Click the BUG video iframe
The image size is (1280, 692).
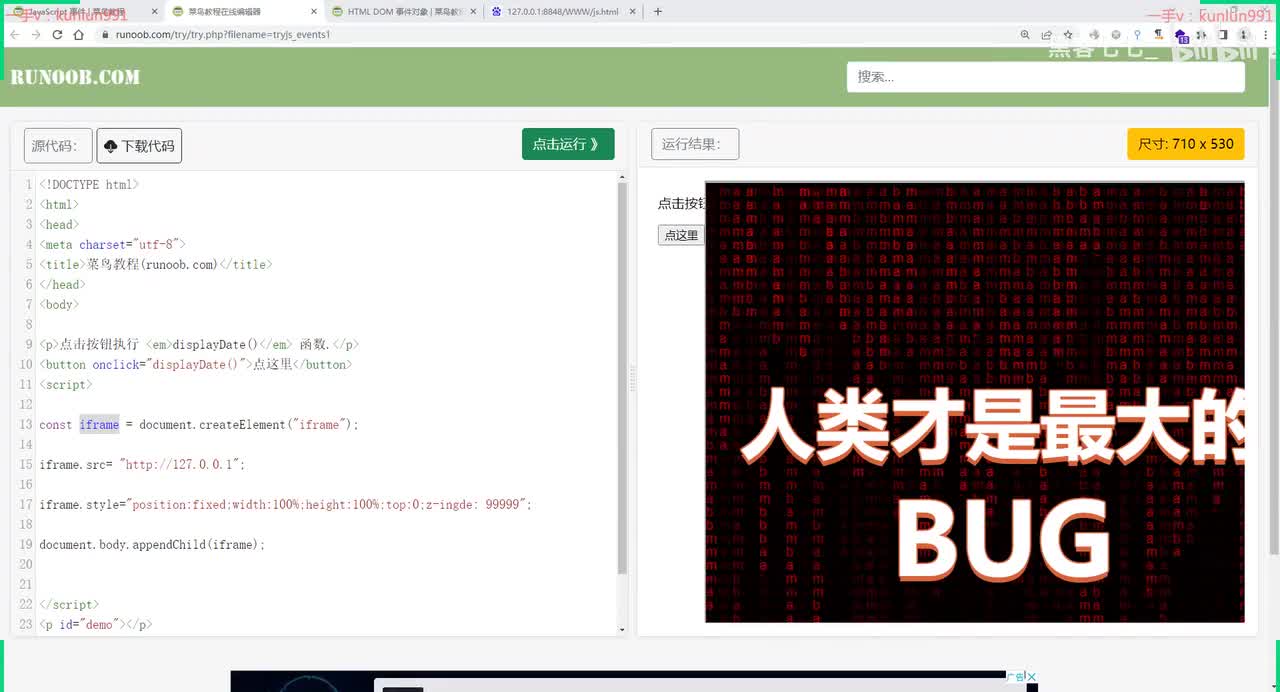pos(975,402)
